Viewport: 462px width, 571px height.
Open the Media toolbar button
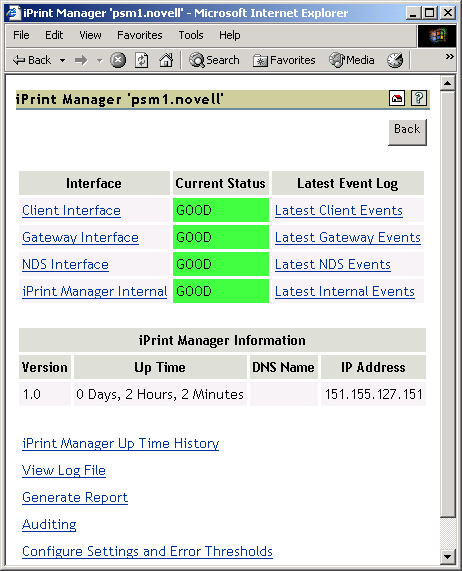pyautogui.click(x=351, y=60)
